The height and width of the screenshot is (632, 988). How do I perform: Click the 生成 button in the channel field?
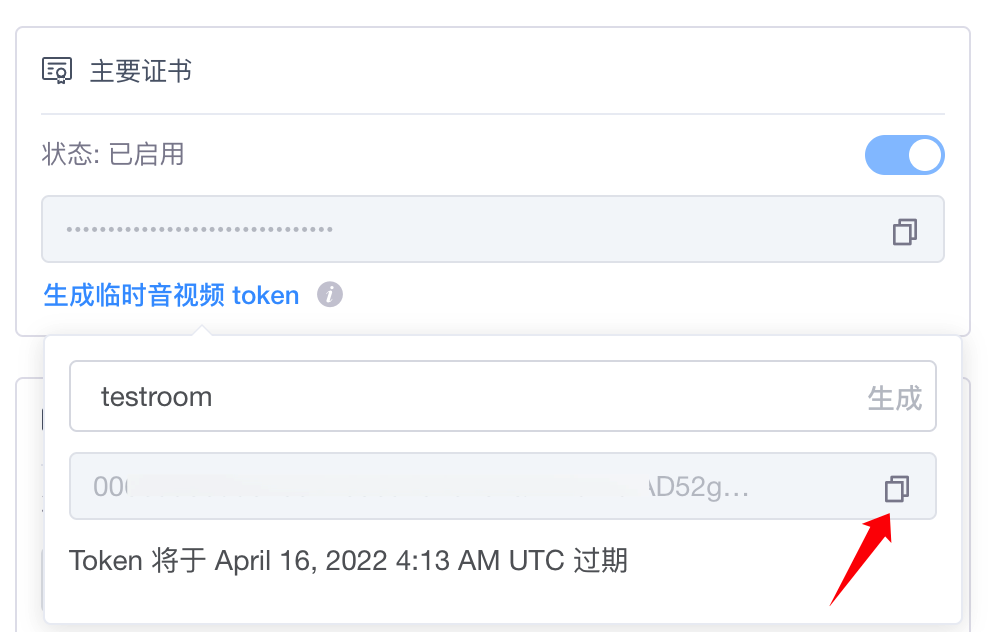(895, 398)
